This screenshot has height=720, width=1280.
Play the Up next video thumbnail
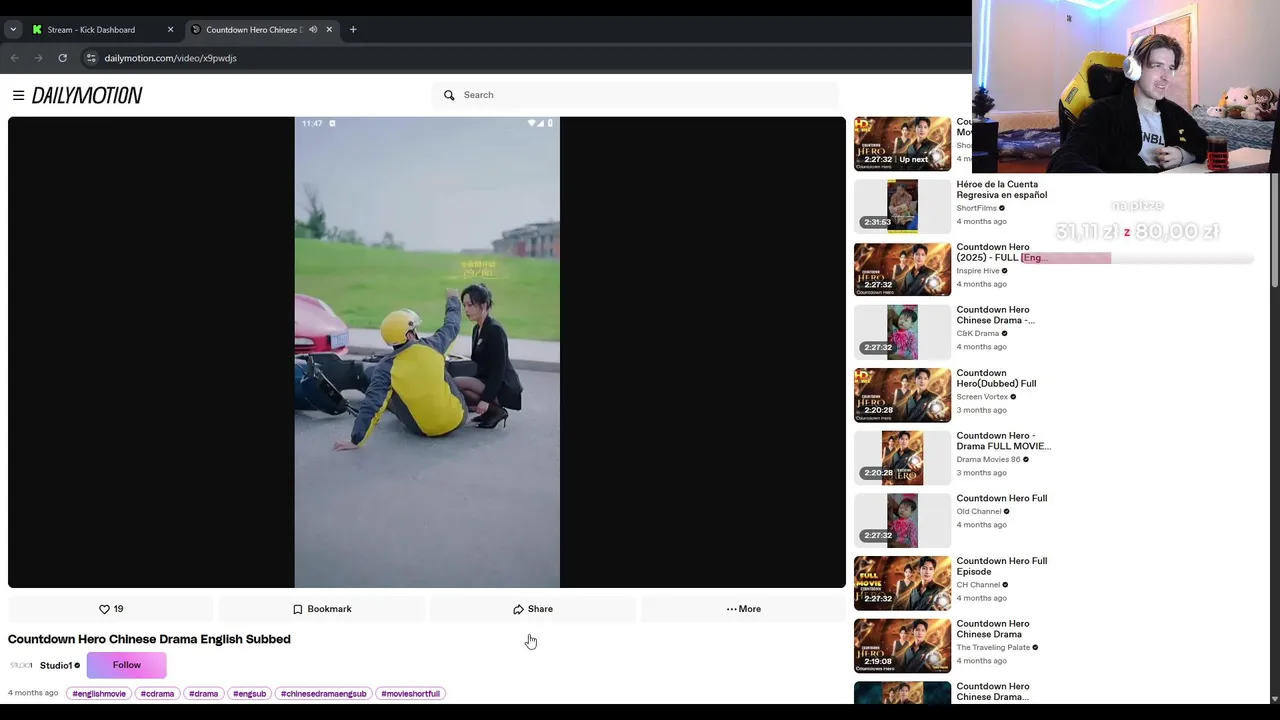click(902, 144)
